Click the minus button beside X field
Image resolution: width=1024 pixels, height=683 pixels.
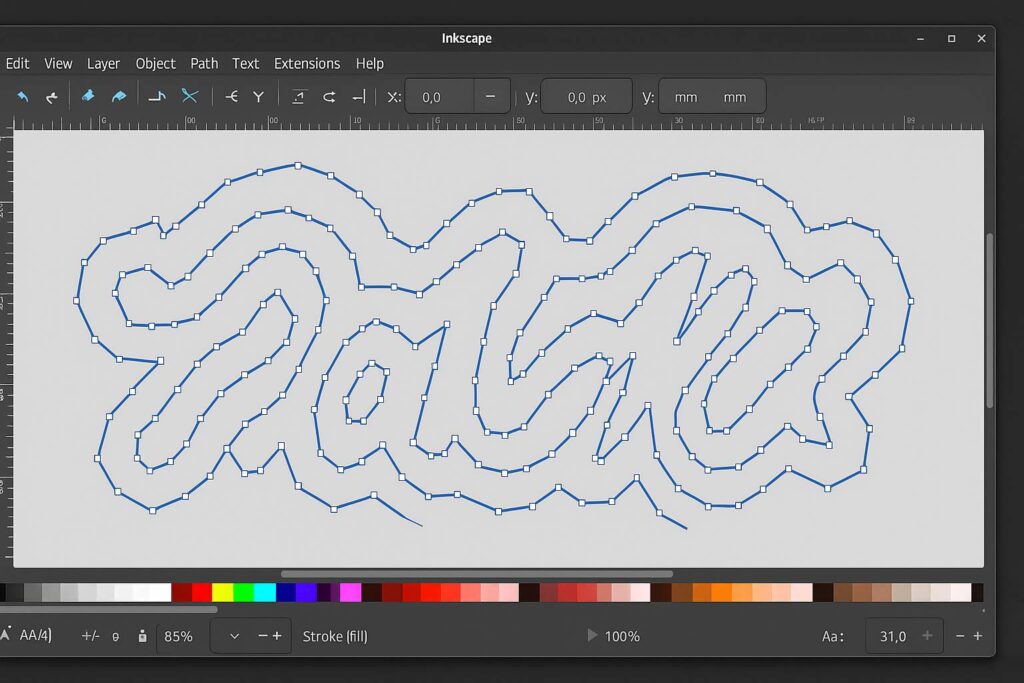(x=490, y=97)
